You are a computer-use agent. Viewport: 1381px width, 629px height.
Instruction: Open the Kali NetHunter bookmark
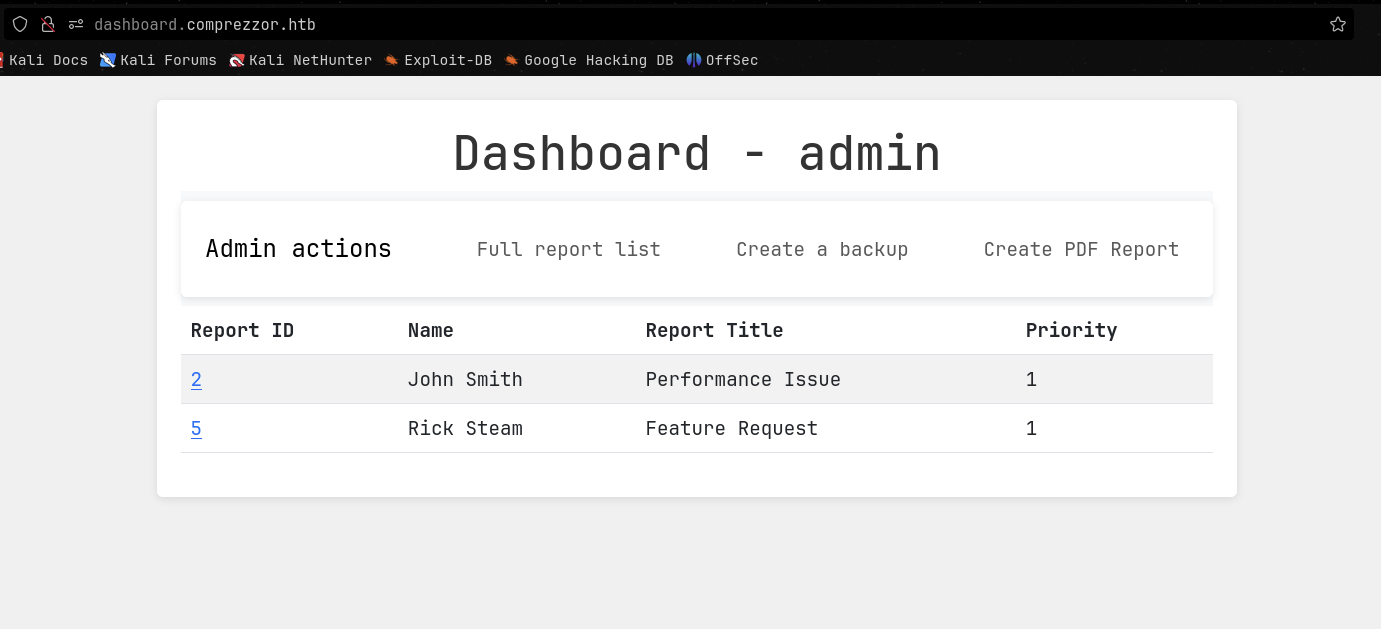point(301,60)
